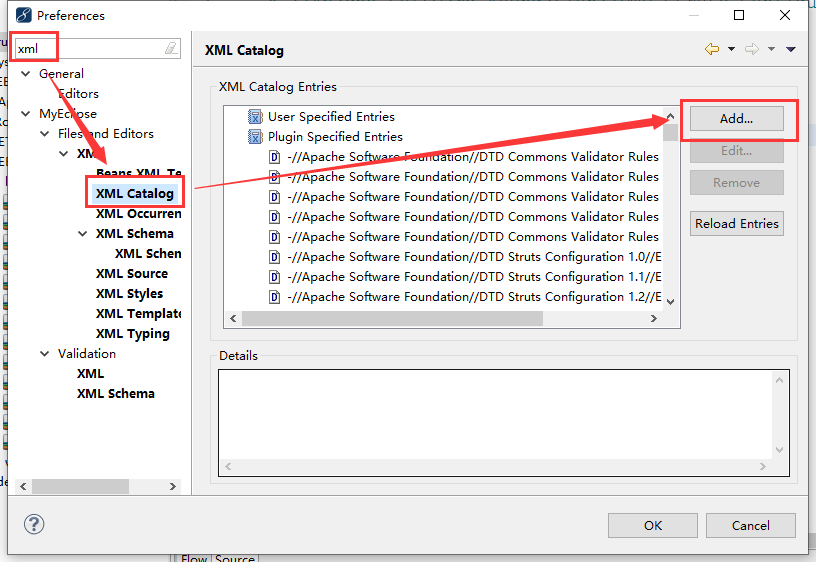Screen dimensions: 816x562
Task: Select the Struts Configuration 1.1 entry
Action: tap(474, 277)
